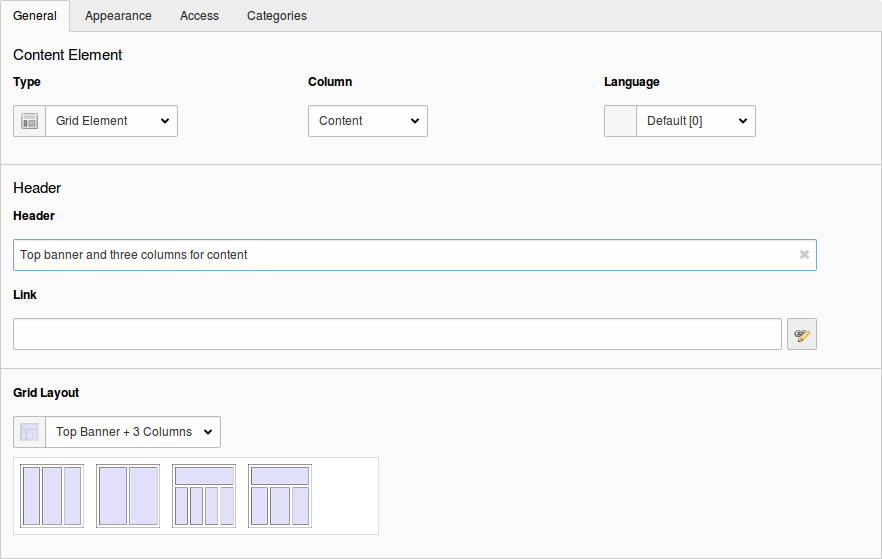Click inside the Header text field
Image resolution: width=882 pixels, height=559 pixels.
pyautogui.click(x=400, y=255)
